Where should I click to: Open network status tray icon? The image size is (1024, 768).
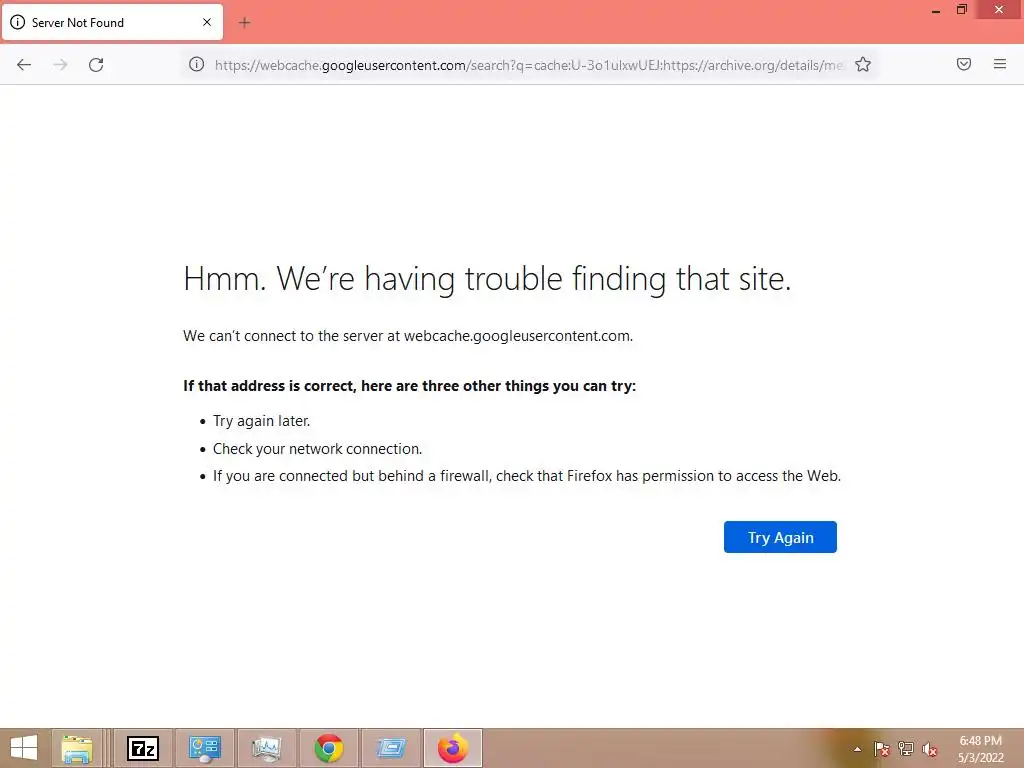[905, 749]
